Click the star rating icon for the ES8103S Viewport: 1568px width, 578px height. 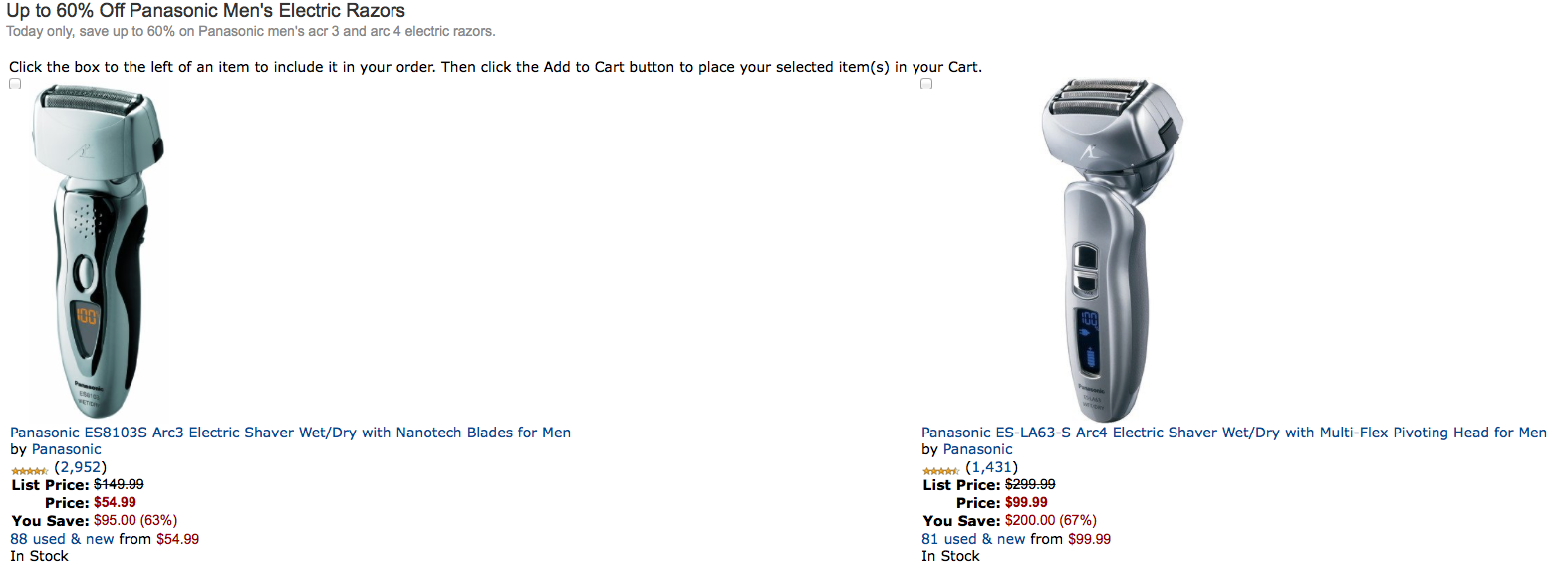[29, 470]
